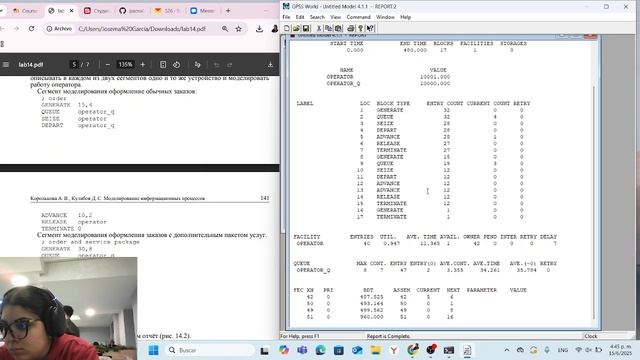
Task: Open the Command menu in GPSS World
Action: (x=359, y=17)
